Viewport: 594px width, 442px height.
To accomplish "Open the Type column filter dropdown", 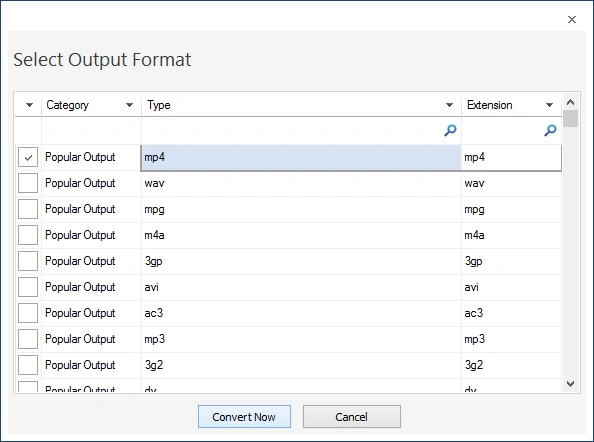I will (449, 105).
